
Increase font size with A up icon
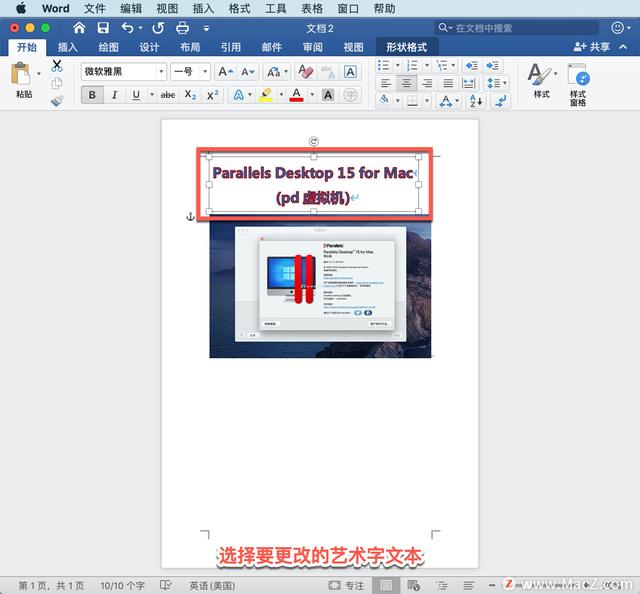226,72
